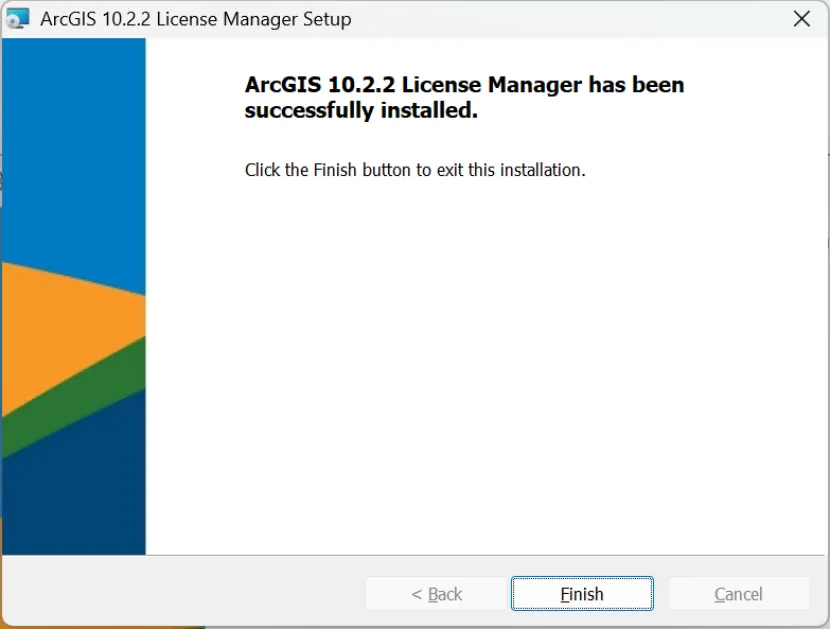Click Finish to exit the installation
The width and height of the screenshot is (831, 629).
[582, 593]
